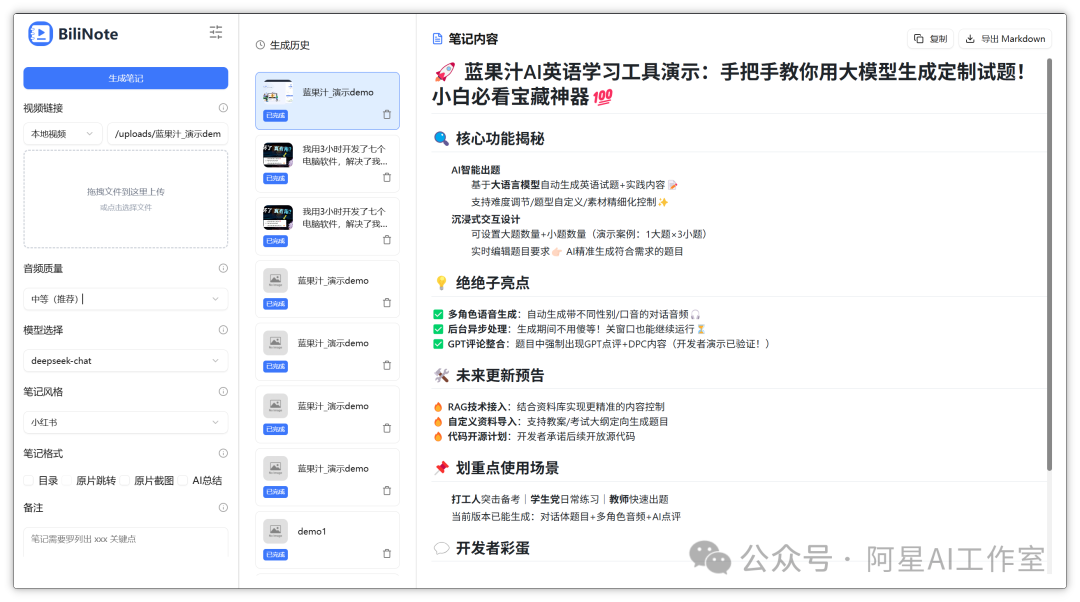
Task: Delete the selected 蓝果汁_演示demo history item
Action: coord(387,115)
